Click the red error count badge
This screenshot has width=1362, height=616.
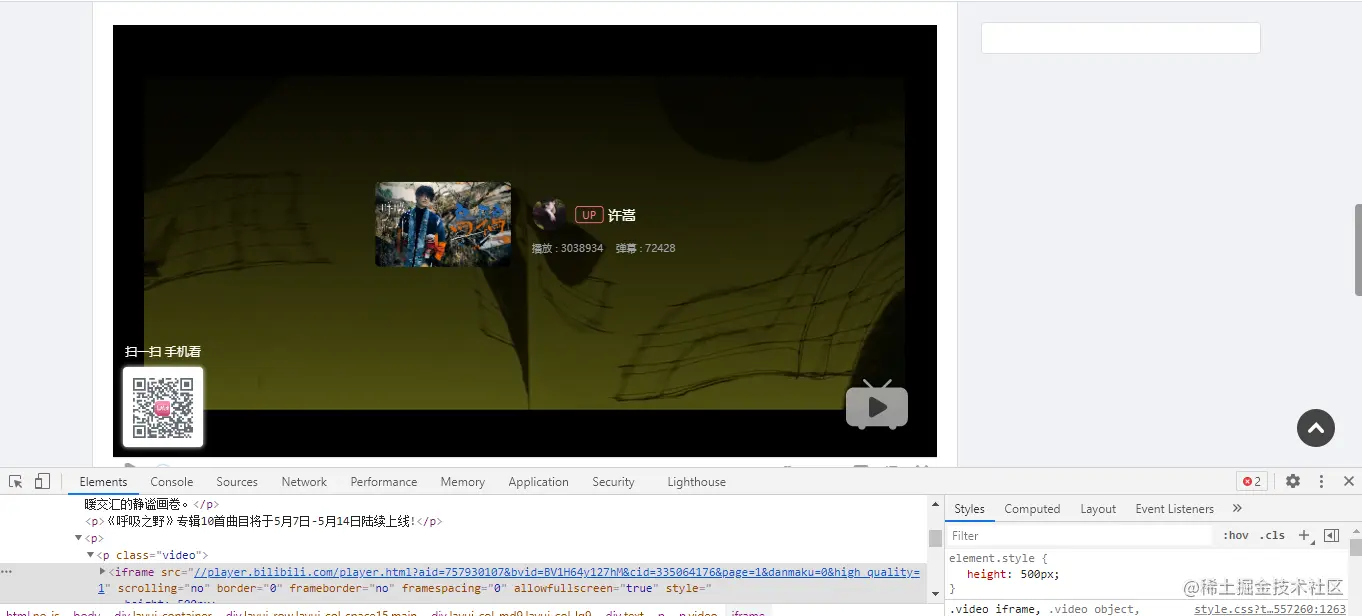(1251, 481)
